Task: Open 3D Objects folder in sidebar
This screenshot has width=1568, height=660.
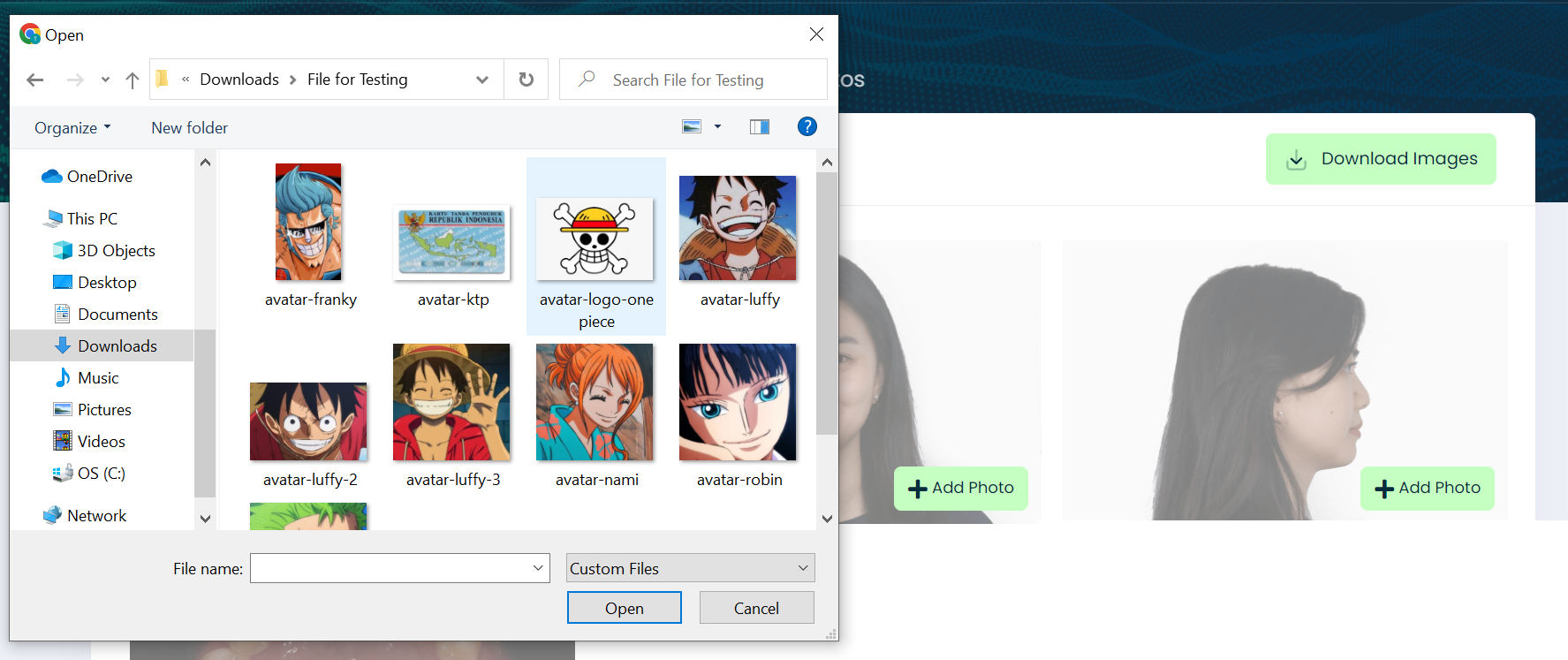Action: [x=116, y=251]
